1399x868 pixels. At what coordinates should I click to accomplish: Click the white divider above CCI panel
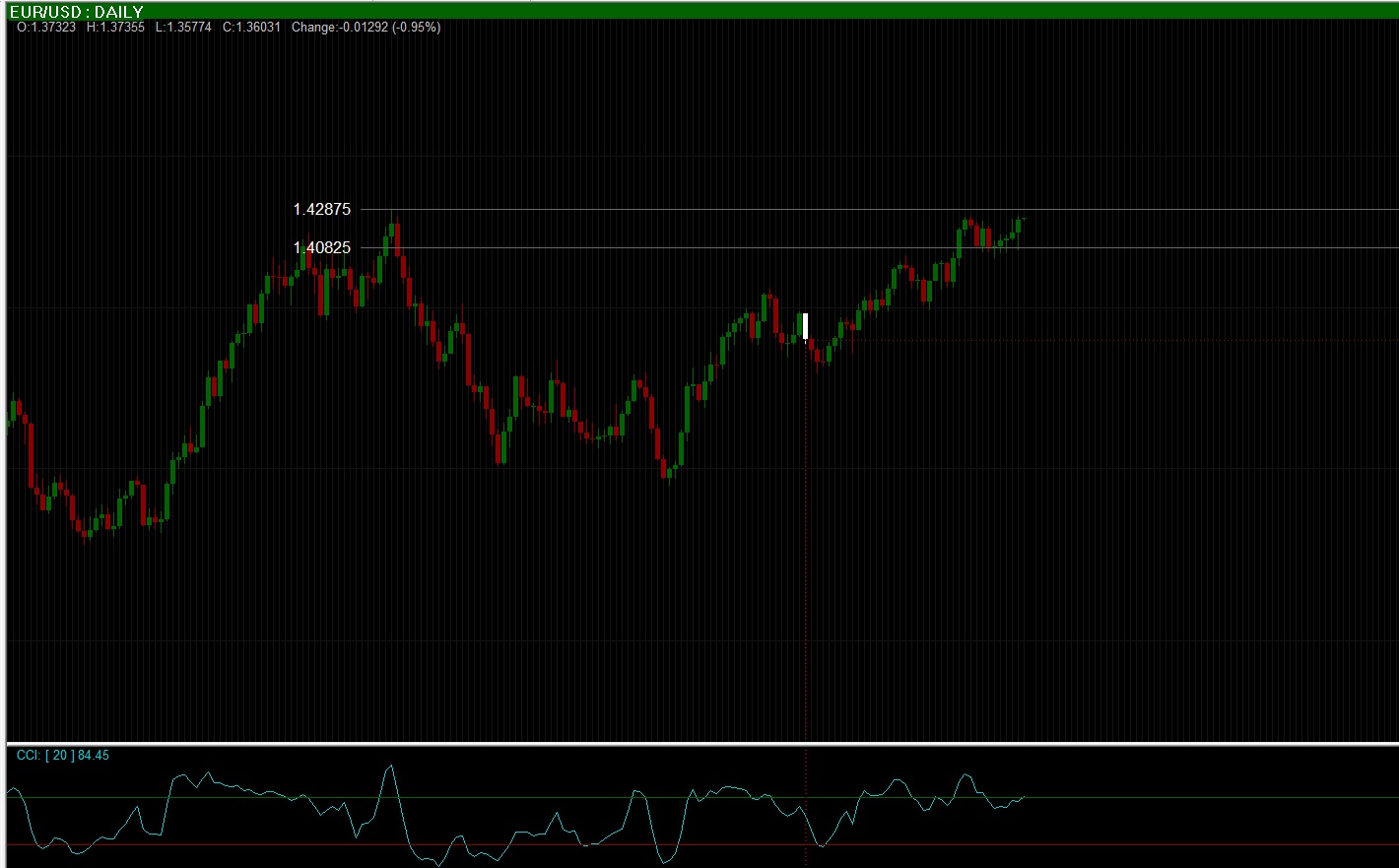click(702, 743)
